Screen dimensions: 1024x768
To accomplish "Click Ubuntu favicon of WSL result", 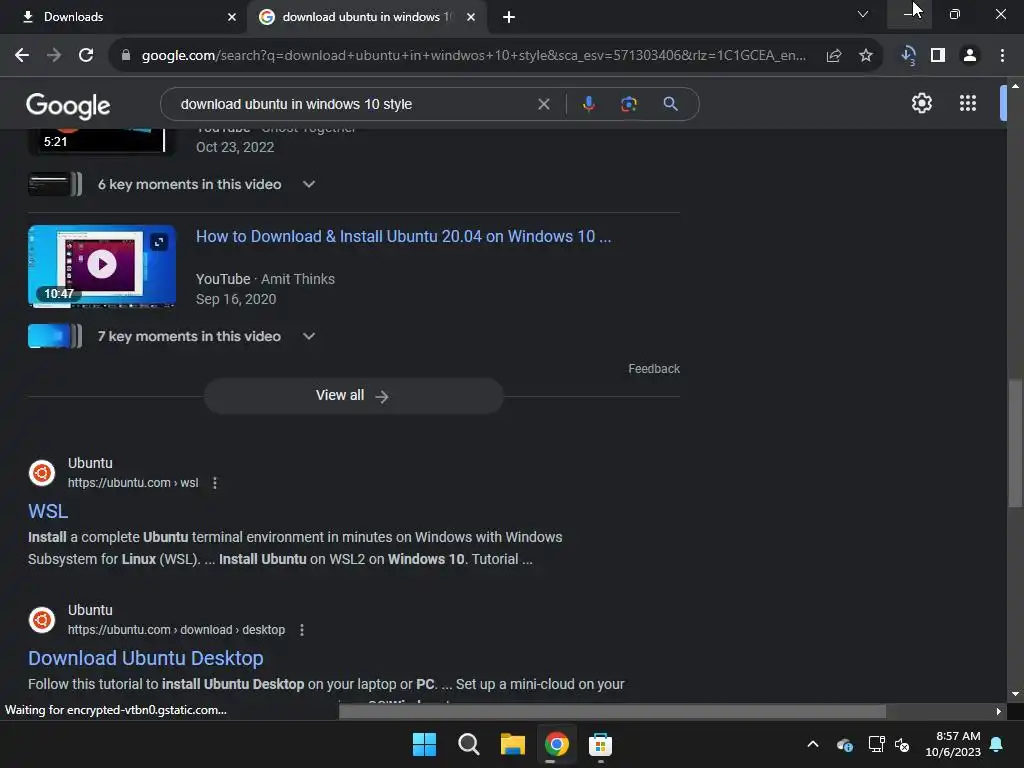I will (x=42, y=473).
